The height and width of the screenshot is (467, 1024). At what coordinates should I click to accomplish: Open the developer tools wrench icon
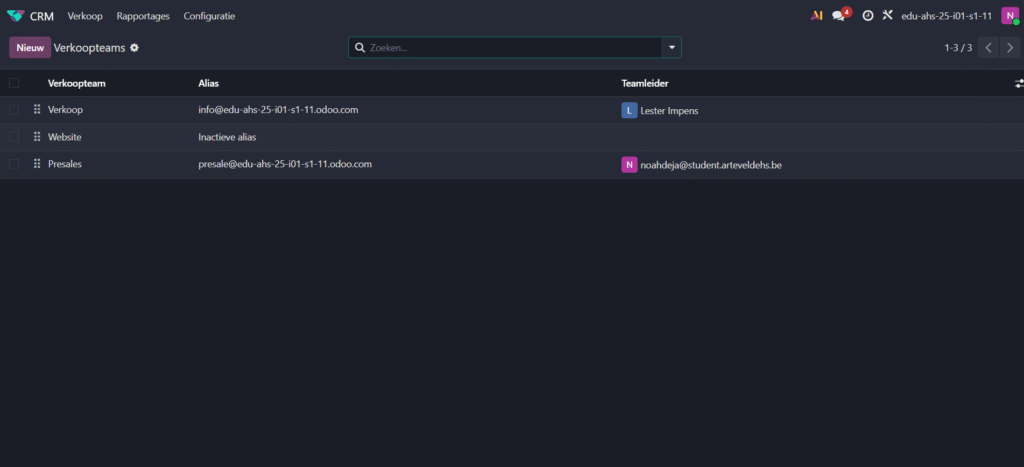click(x=886, y=16)
